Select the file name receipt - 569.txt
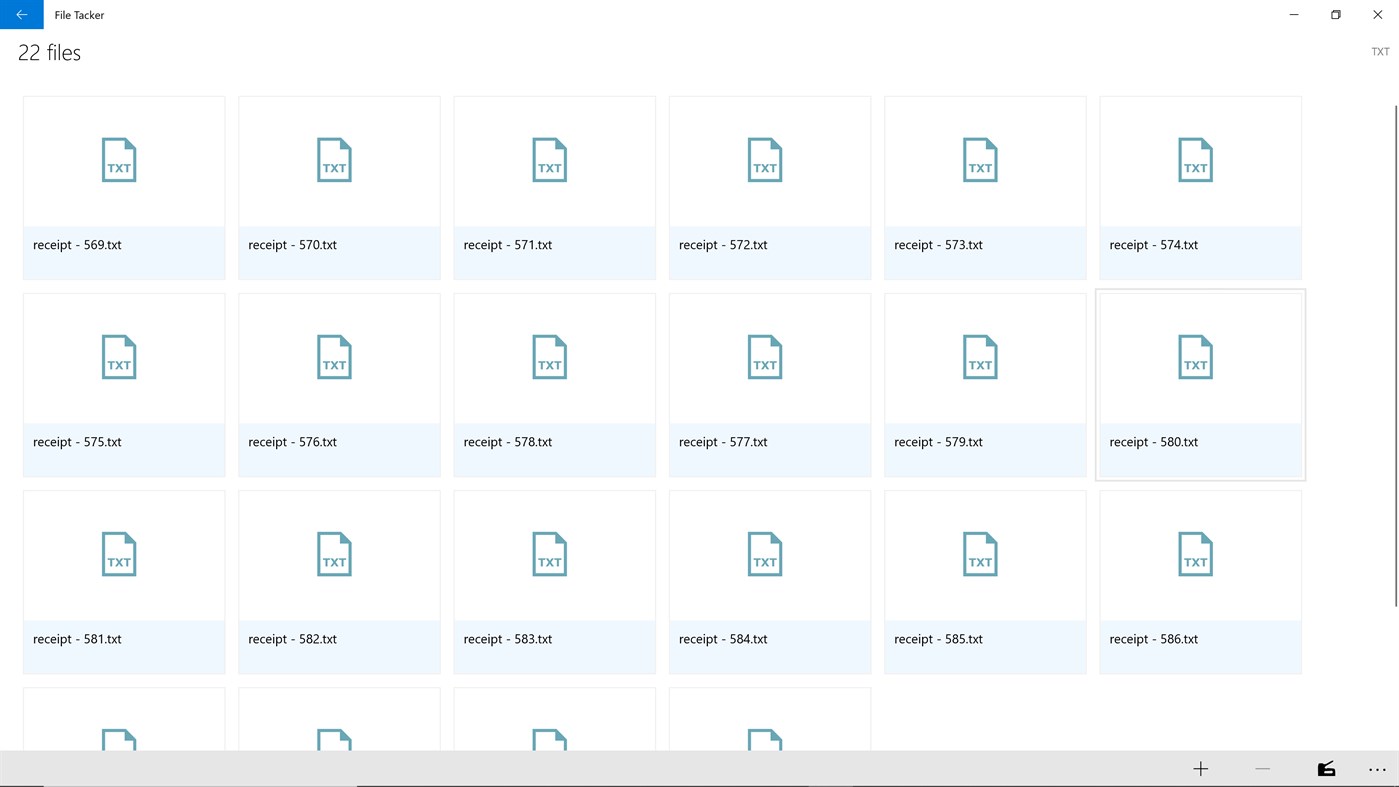1399x787 pixels. tap(77, 245)
